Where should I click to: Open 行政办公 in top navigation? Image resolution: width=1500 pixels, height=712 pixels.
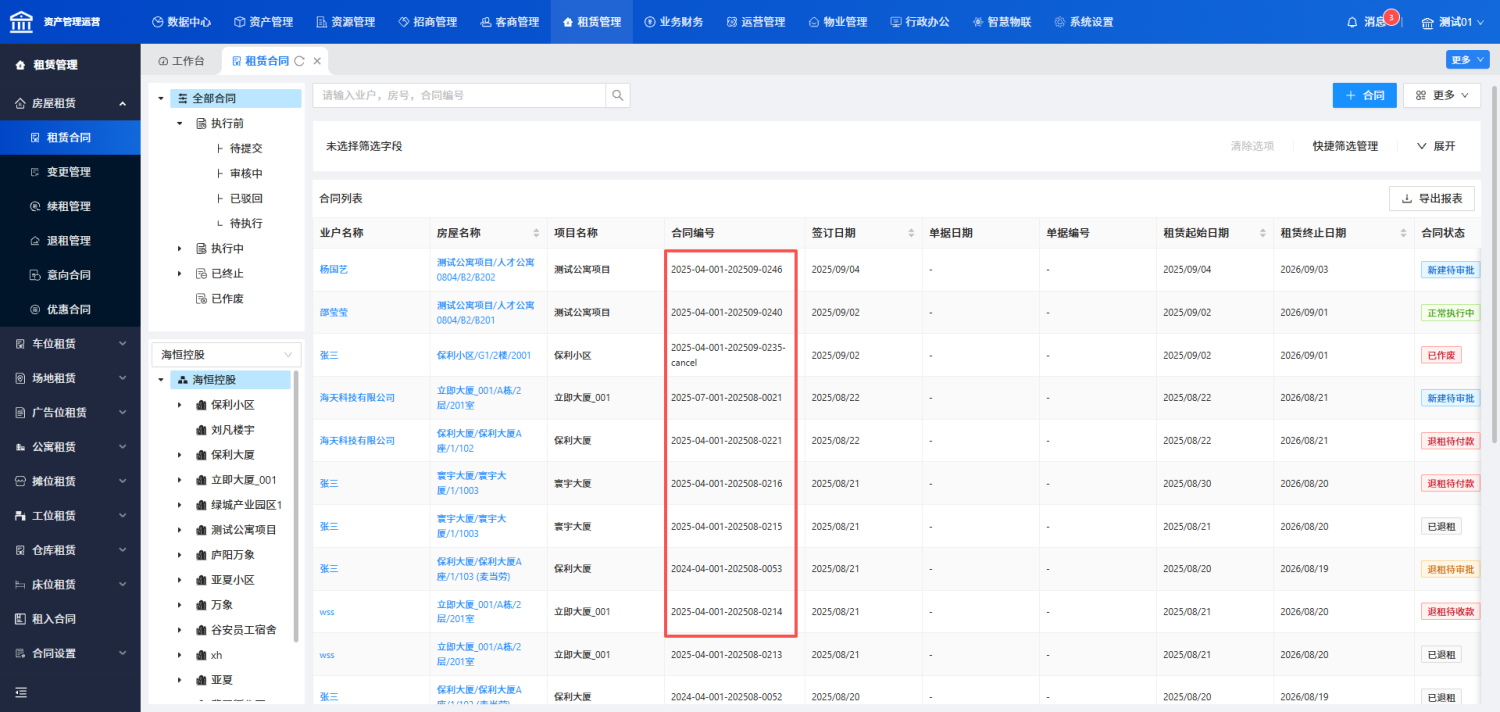click(920, 22)
